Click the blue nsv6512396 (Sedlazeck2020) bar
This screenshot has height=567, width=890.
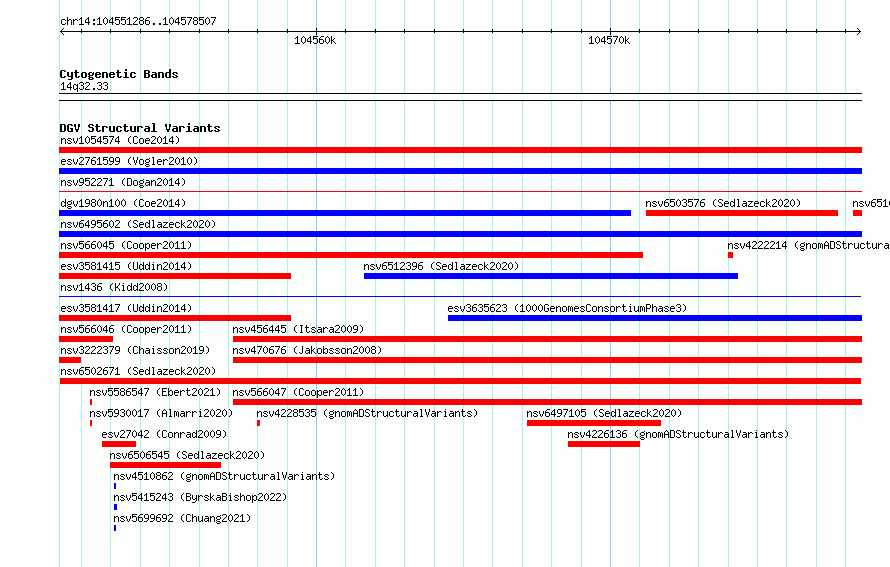tap(551, 276)
